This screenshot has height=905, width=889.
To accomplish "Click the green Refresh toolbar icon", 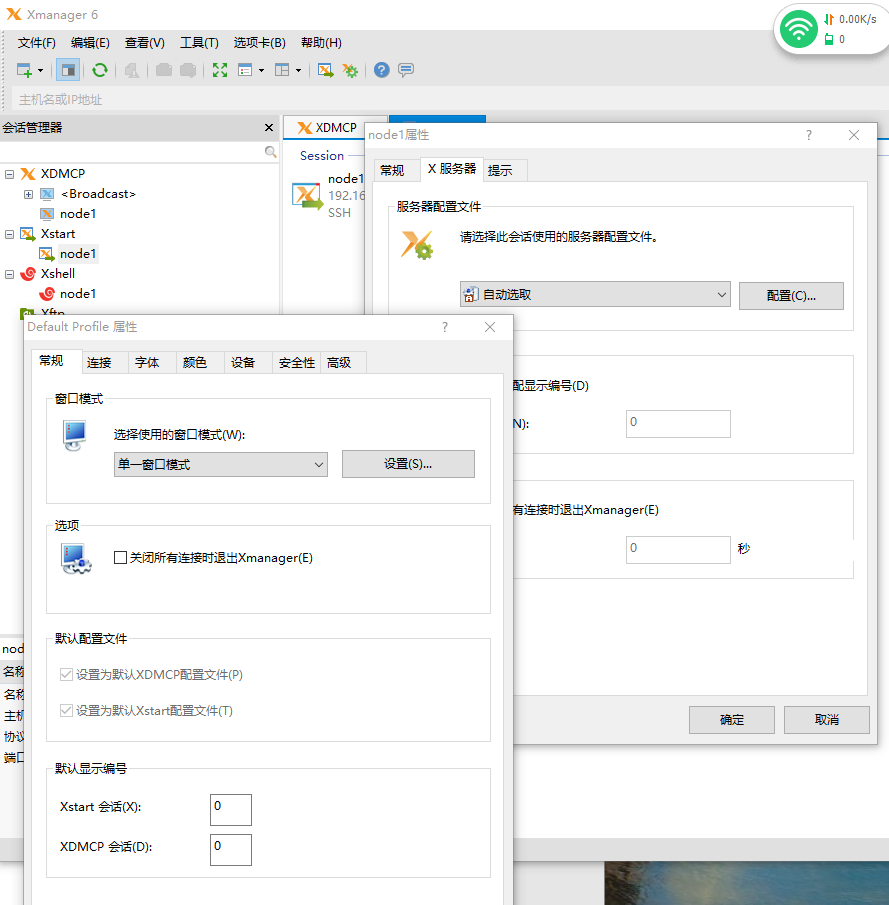I will (x=100, y=70).
